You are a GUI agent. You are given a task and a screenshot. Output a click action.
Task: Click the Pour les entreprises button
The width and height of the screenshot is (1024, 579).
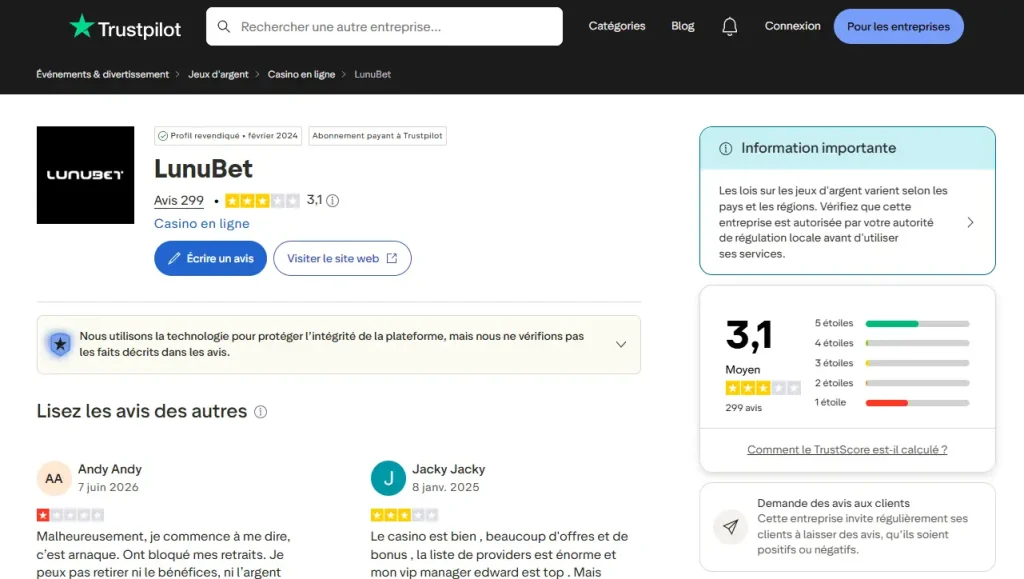pos(898,27)
